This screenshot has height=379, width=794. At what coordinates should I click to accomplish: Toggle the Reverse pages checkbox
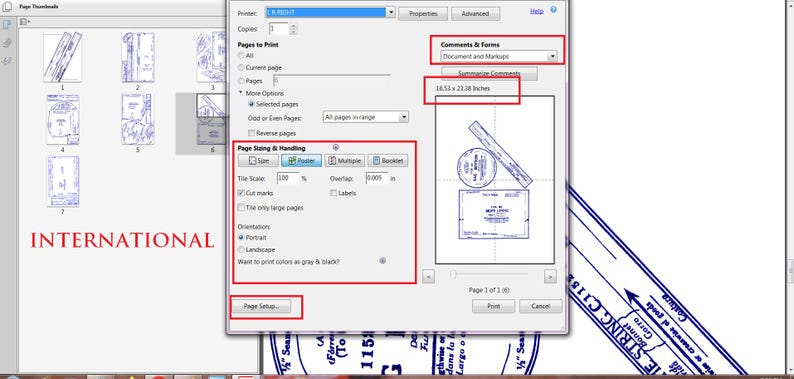click(x=251, y=133)
